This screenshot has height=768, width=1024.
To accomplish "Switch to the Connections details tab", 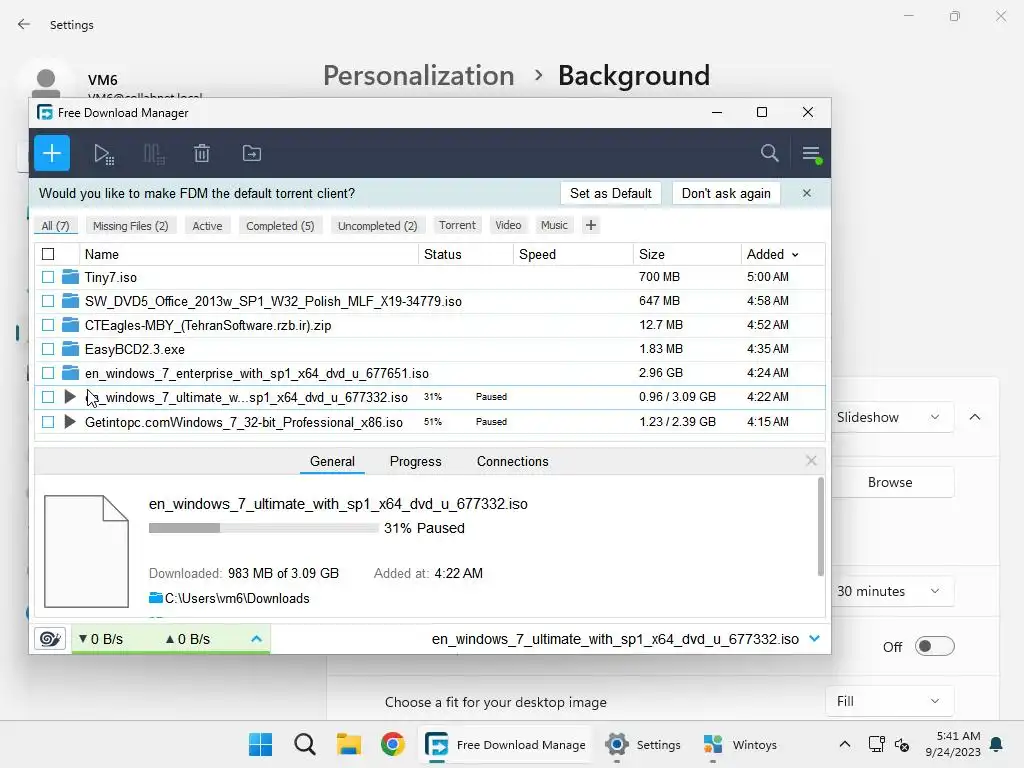I will (513, 462).
